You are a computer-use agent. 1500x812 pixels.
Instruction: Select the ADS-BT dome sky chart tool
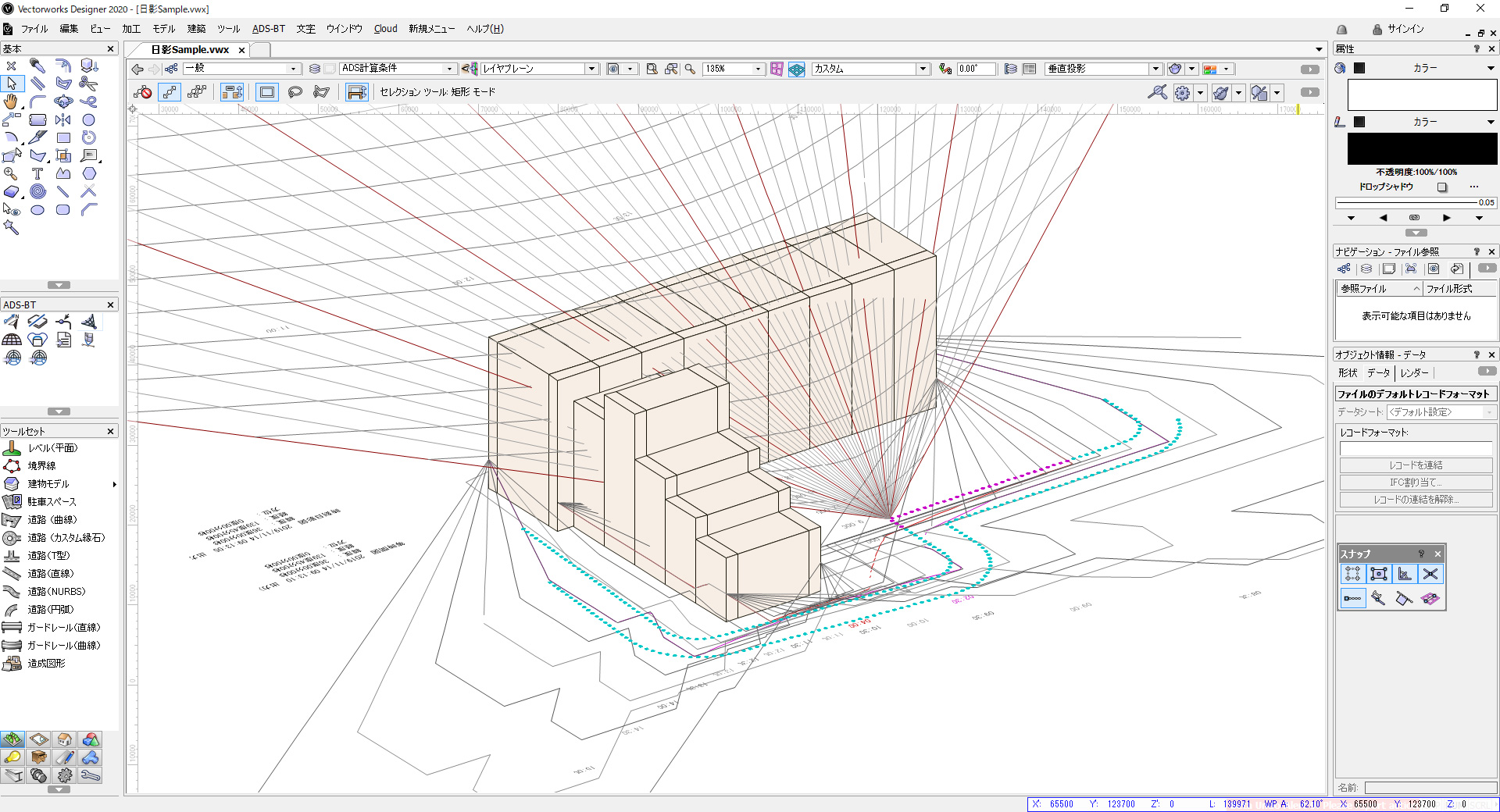[12, 340]
